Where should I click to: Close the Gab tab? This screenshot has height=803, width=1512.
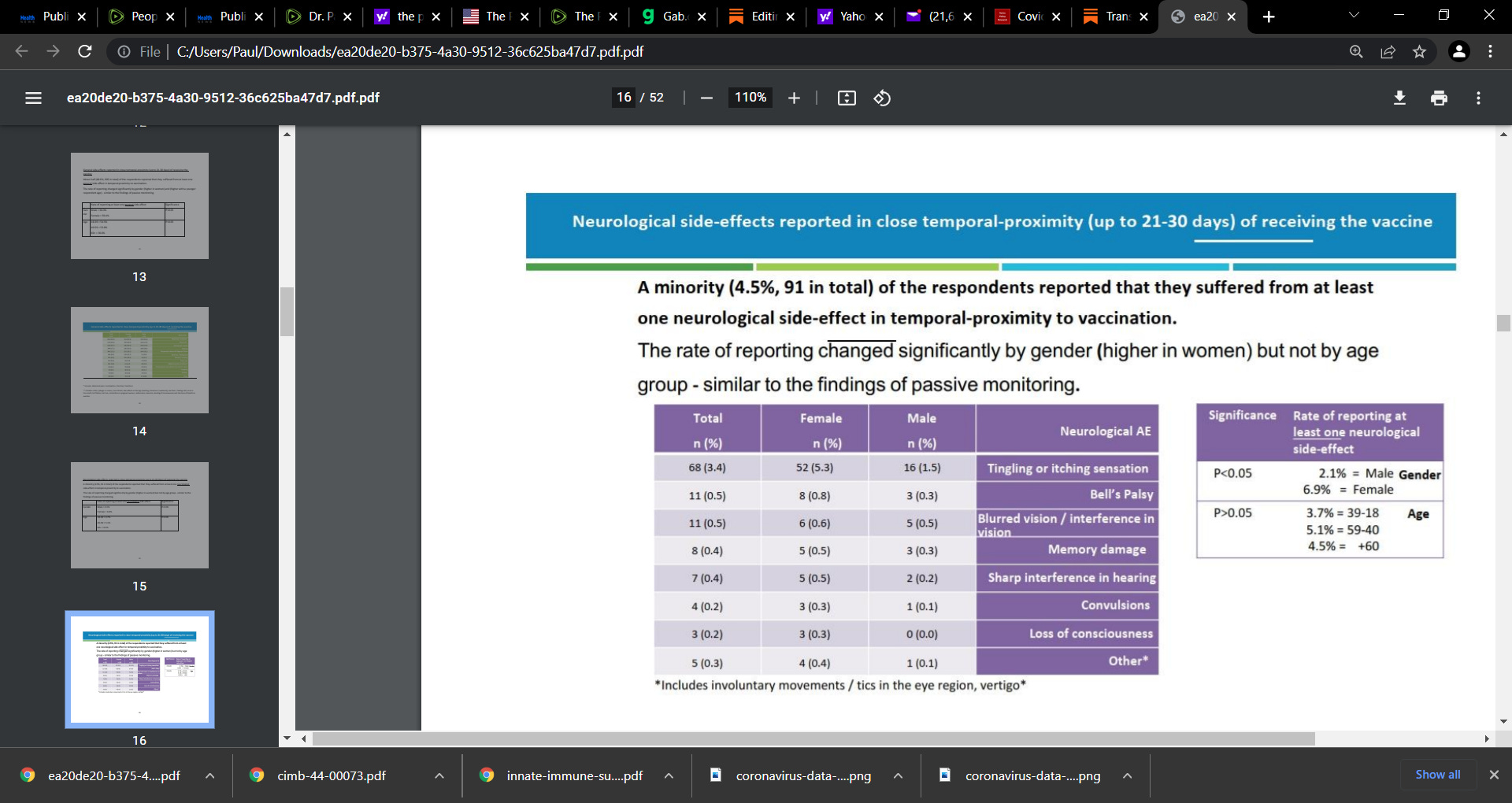701,17
